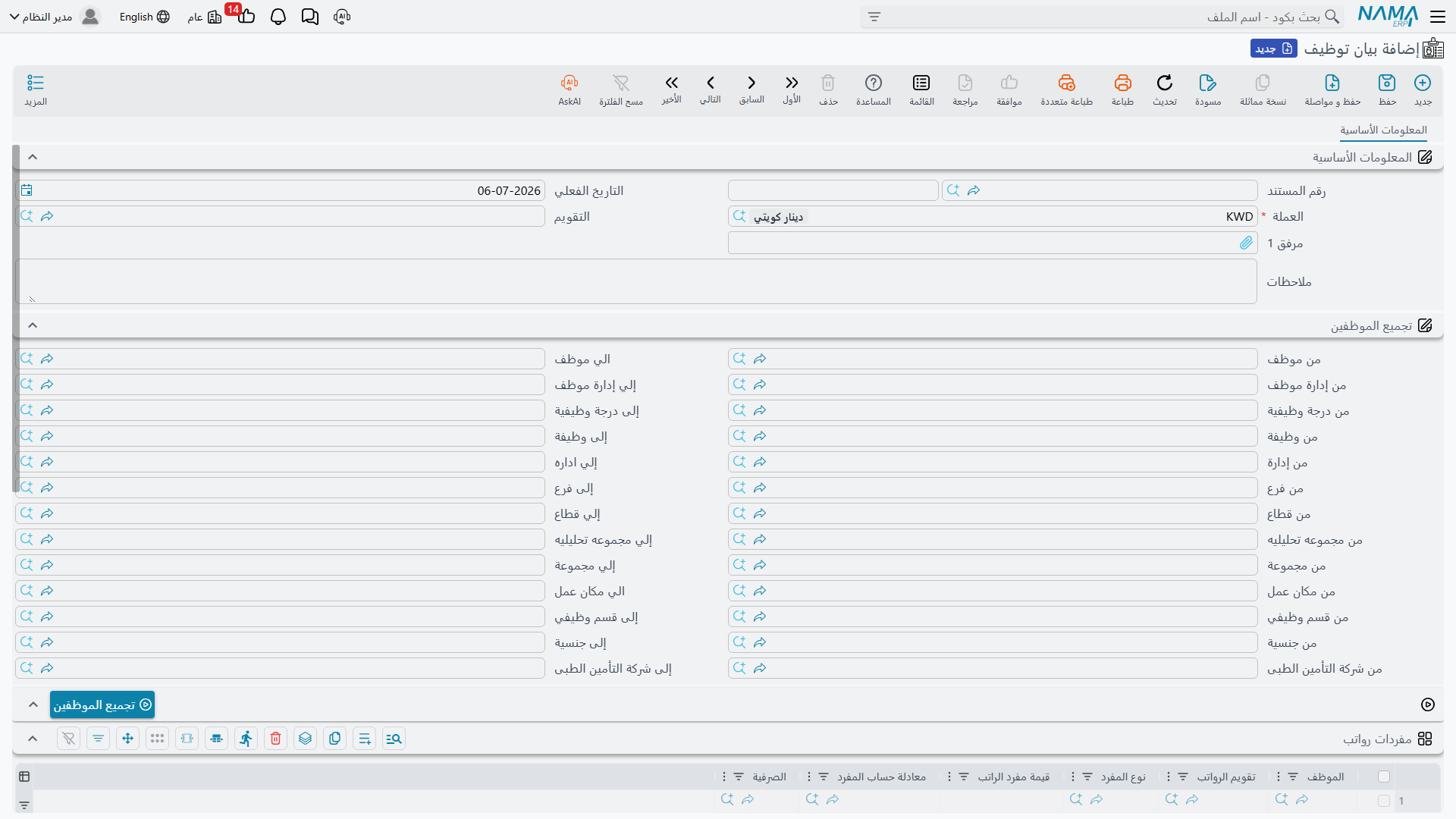Open the notifications bell icon
Screen dimensions: 1456x819
point(278,17)
